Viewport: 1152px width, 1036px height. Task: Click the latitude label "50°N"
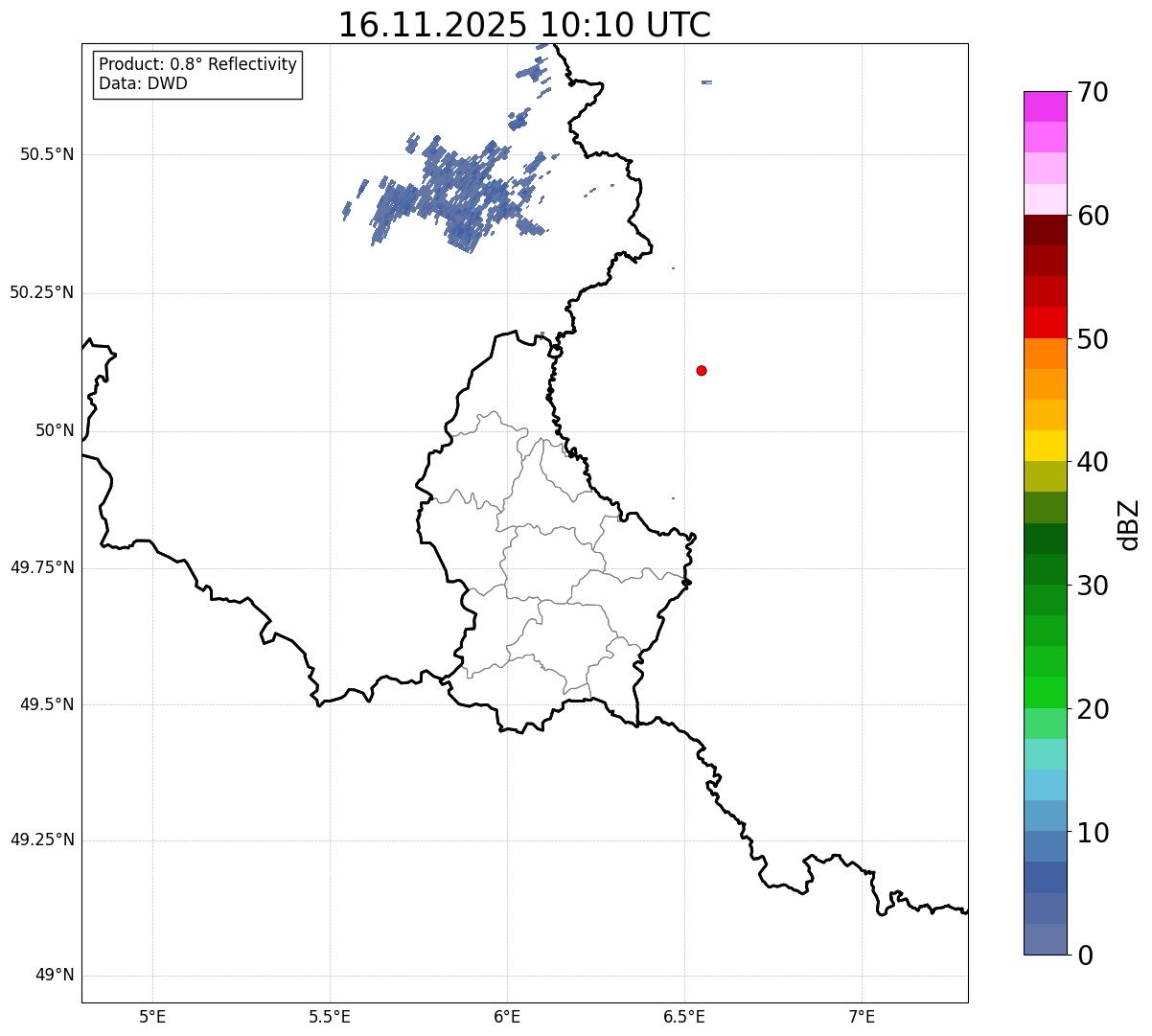tap(55, 430)
